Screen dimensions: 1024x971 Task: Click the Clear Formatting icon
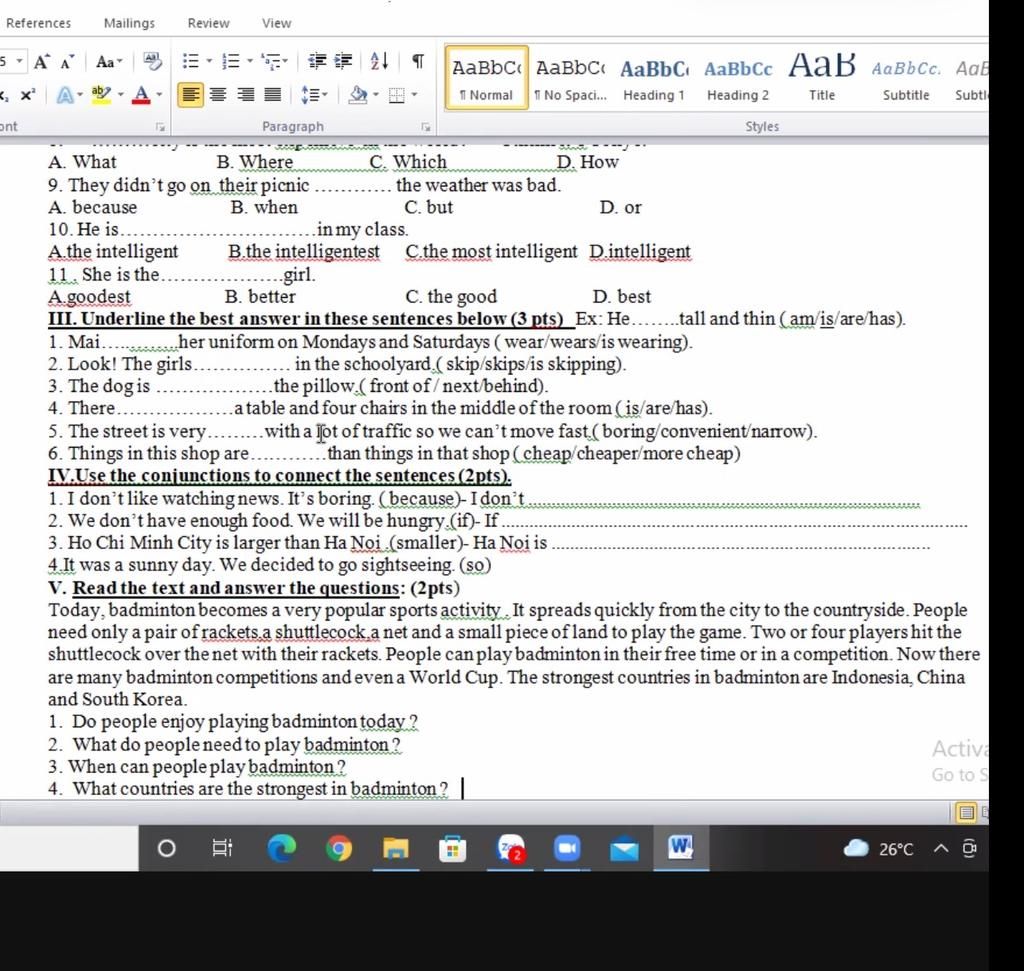pos(153,61)
